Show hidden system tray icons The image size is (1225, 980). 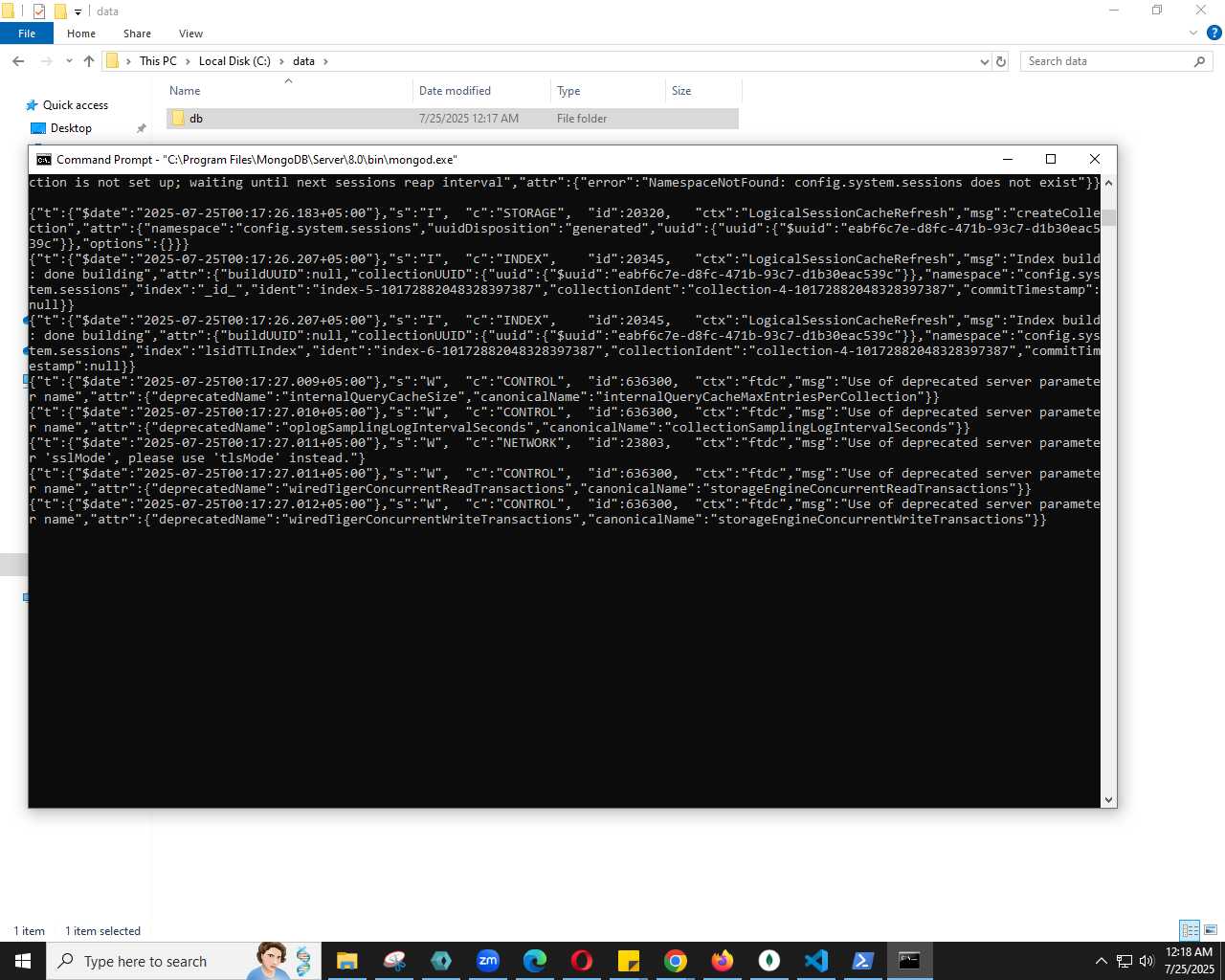1101,961
